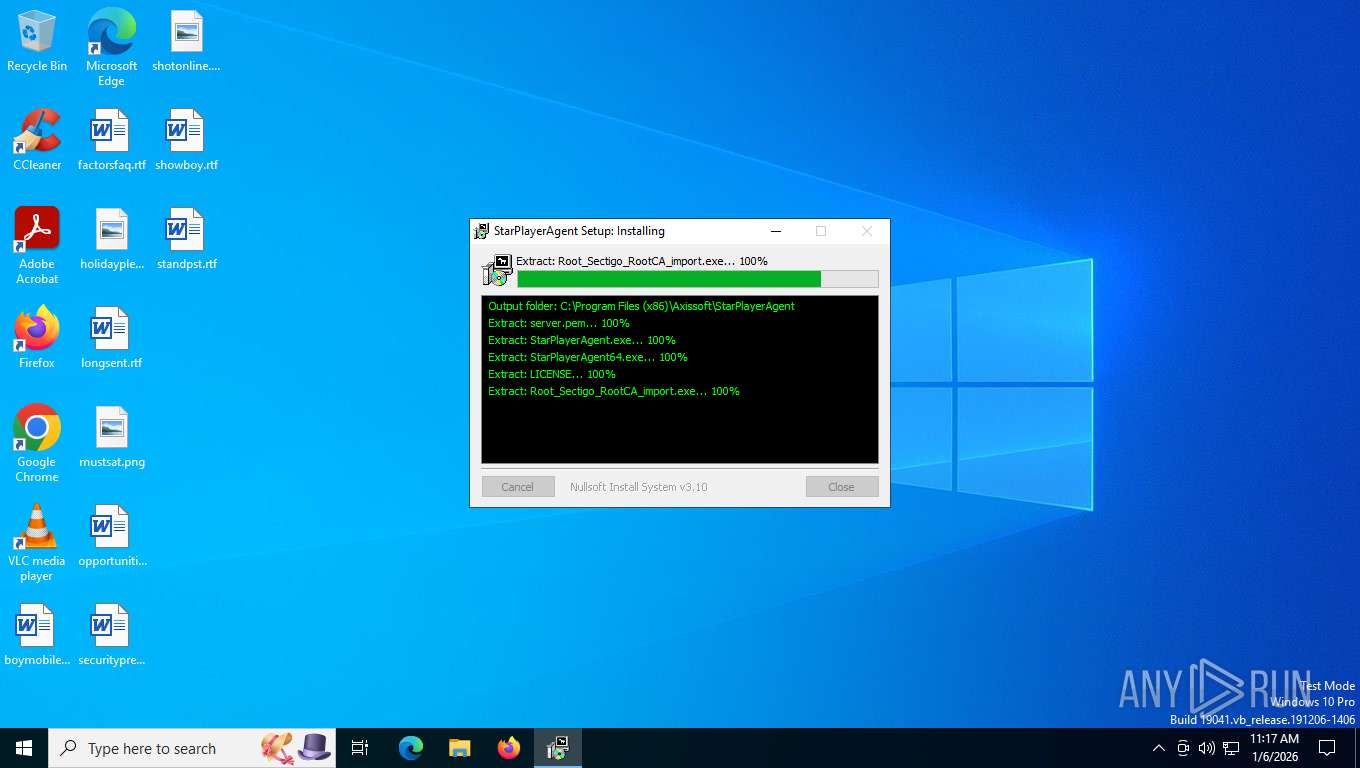Select 'Extract: LICENSE... 100%' log line
1360x768 pixels.
click(x=552, y=374)
